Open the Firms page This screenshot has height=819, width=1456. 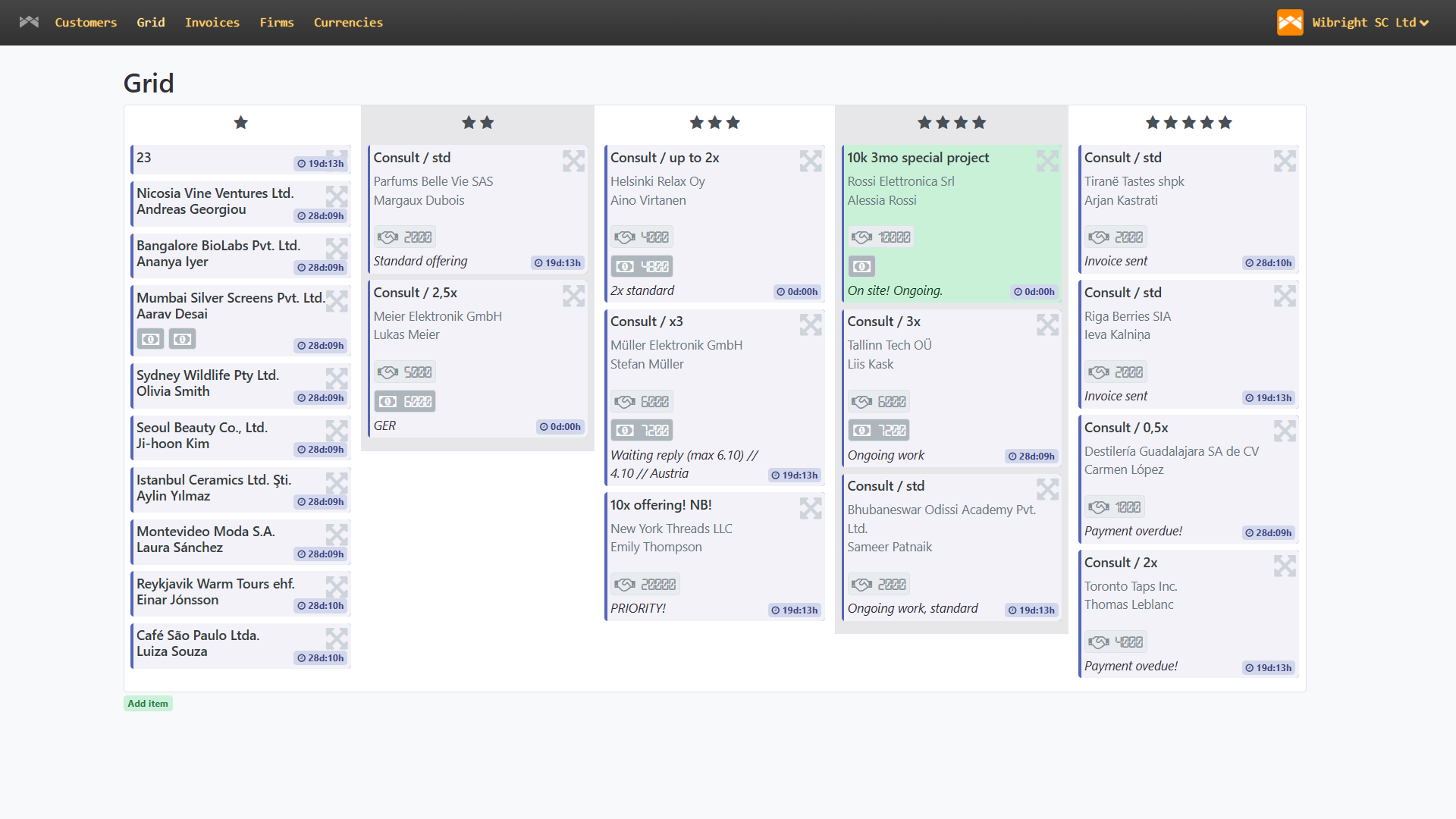click(277, 23)
